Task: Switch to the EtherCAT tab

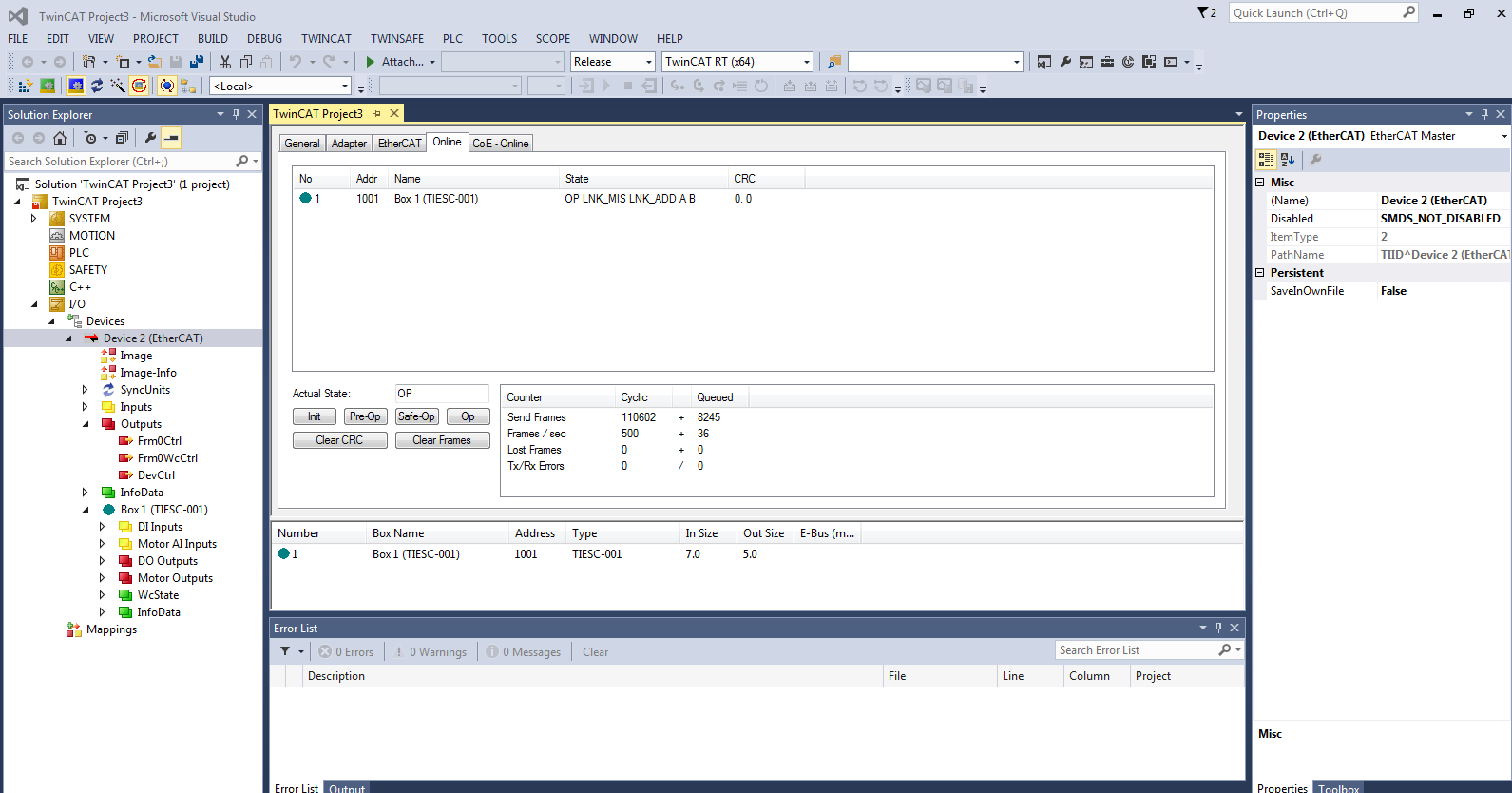Action: pos(399,144)
